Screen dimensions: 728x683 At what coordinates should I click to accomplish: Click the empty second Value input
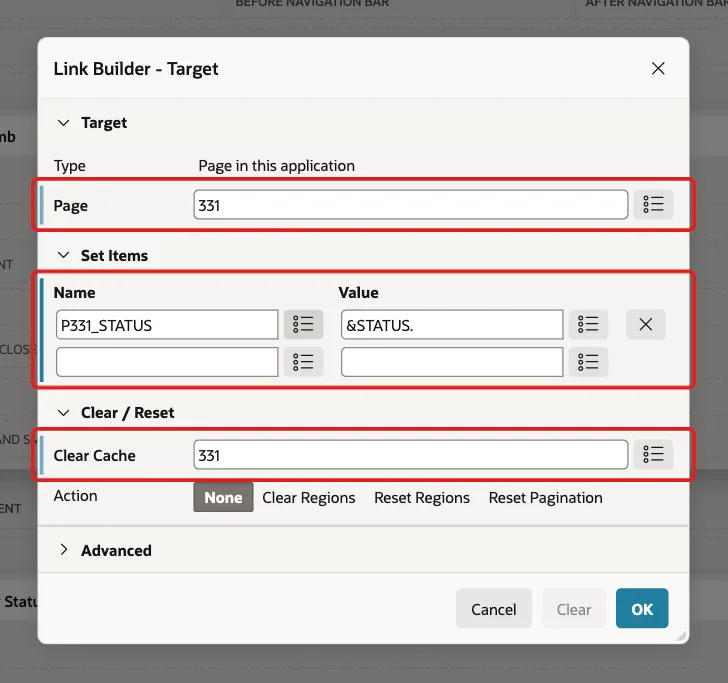pos(452,362)
